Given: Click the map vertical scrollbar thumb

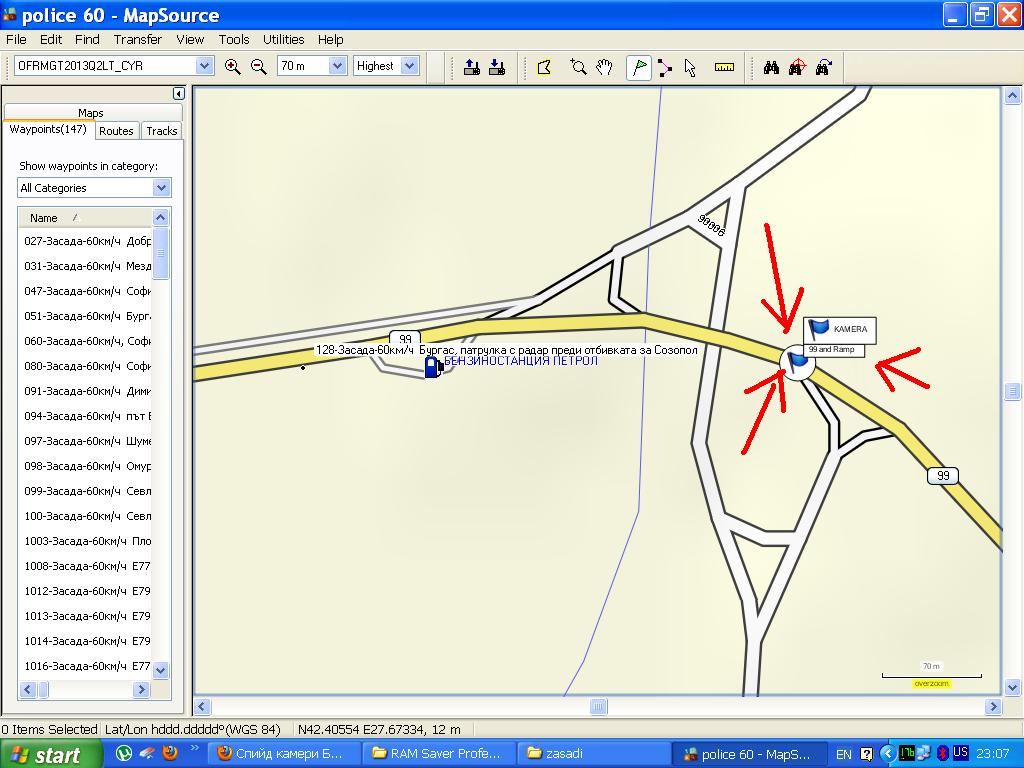Looking at the screenshot, I should 1012,391.
